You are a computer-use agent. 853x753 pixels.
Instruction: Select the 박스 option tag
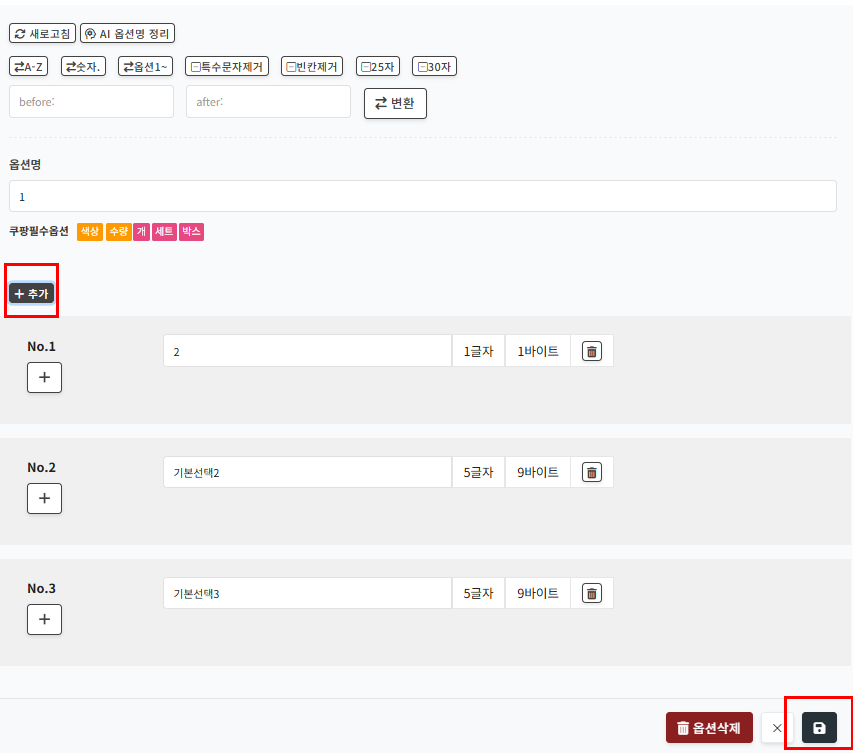[191, 232]
